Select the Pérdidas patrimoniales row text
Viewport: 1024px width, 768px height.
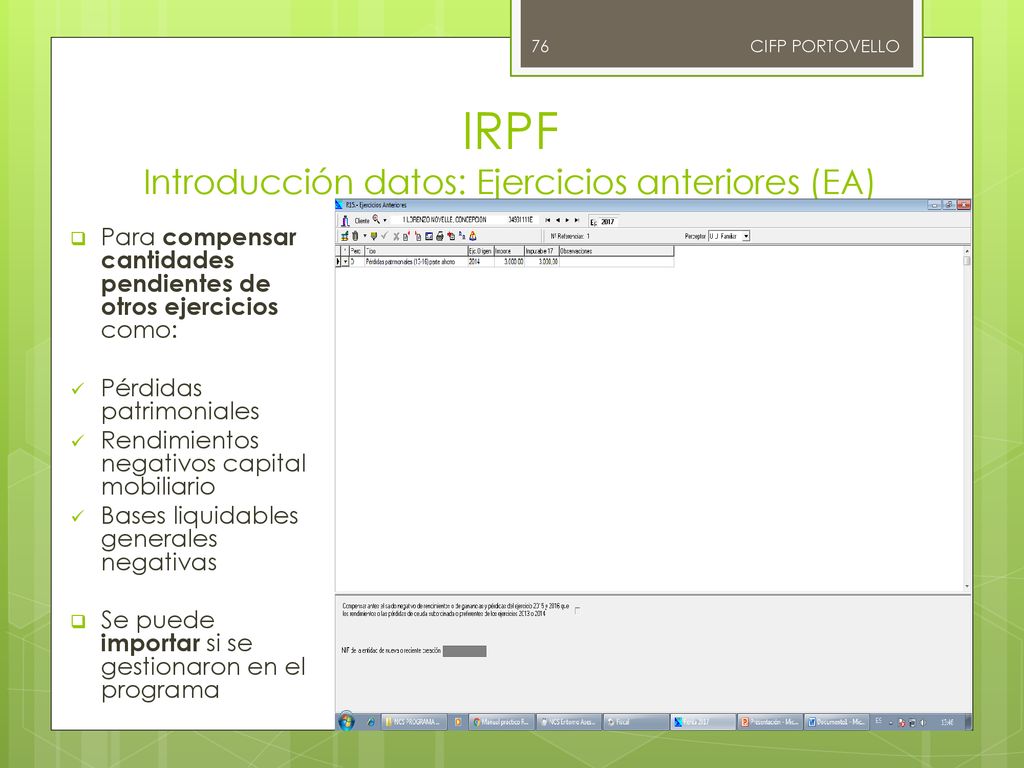coord(410,262)
